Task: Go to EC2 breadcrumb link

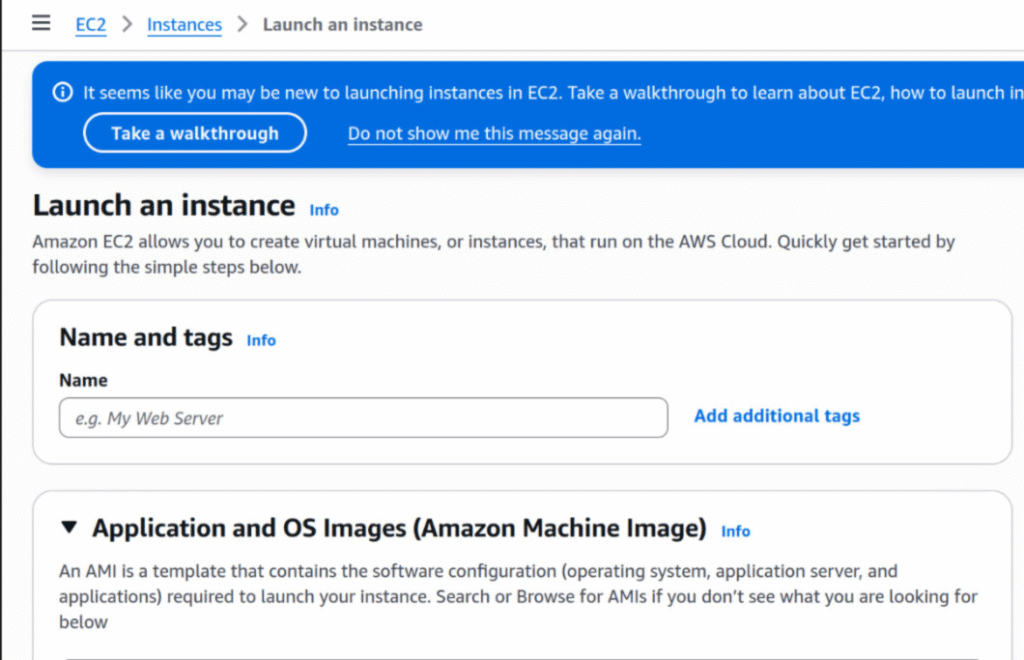Action: [x=91, y=24]
